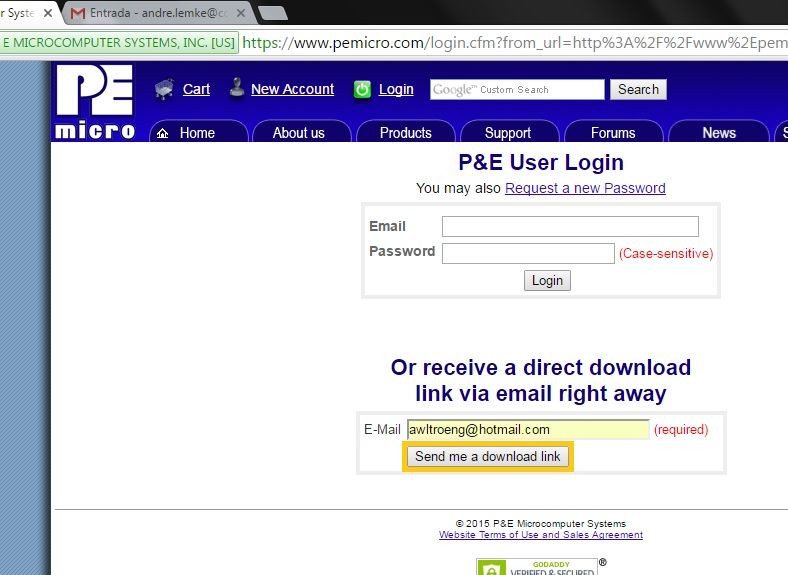The width and height of the screenshot is (788, 575).
Task: Go to the Home menu tab
Action: coord(199,133)
